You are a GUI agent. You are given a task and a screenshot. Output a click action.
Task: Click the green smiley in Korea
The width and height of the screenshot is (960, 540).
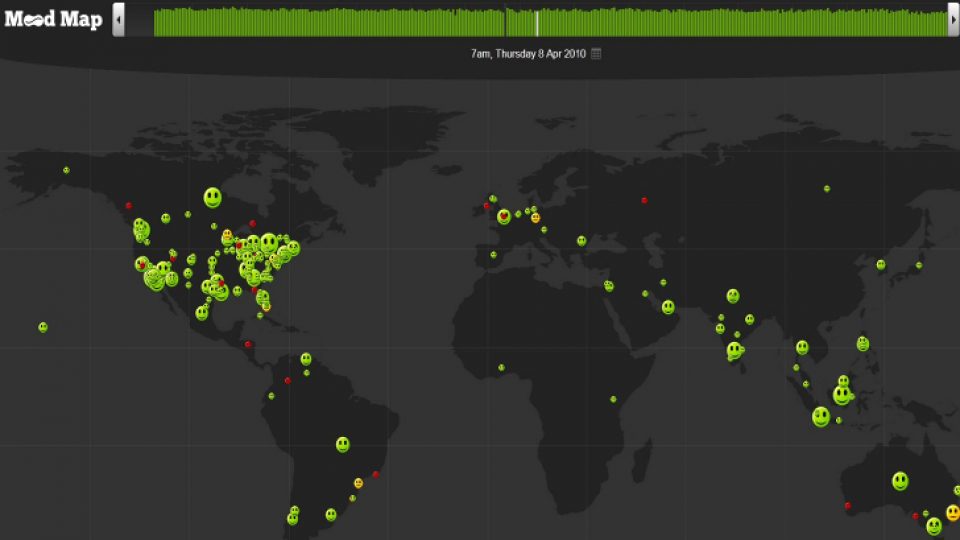click(x=880, y=265)
